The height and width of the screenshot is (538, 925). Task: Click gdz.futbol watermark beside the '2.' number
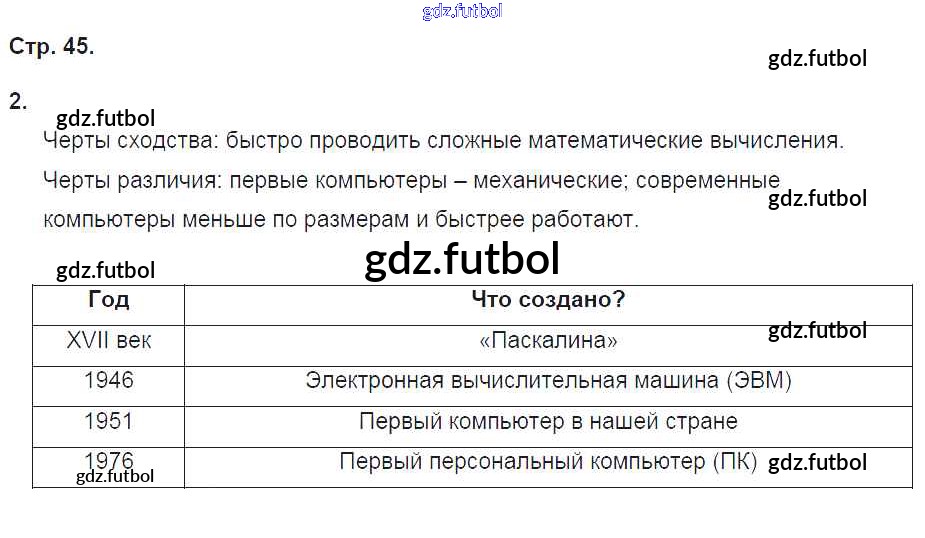105,119
